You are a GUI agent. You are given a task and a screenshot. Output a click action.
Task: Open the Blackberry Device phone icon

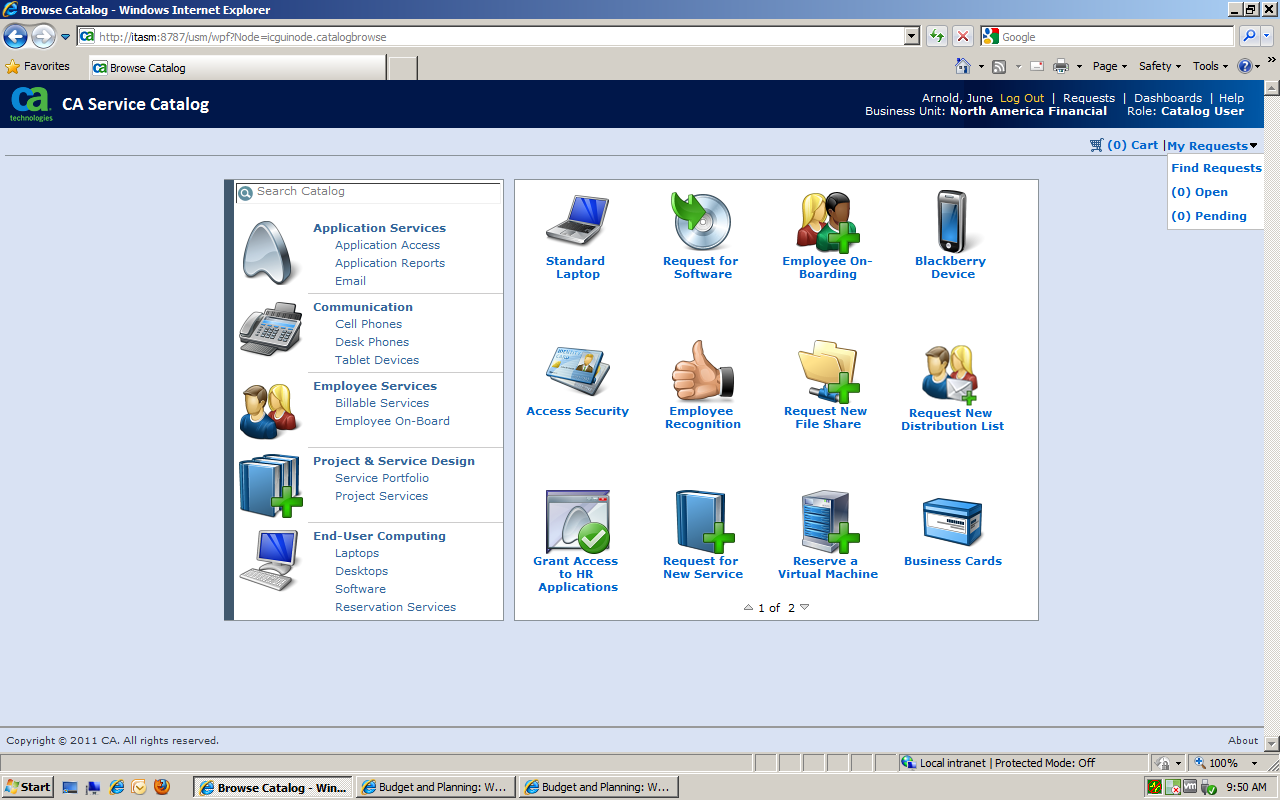(951, 221)
